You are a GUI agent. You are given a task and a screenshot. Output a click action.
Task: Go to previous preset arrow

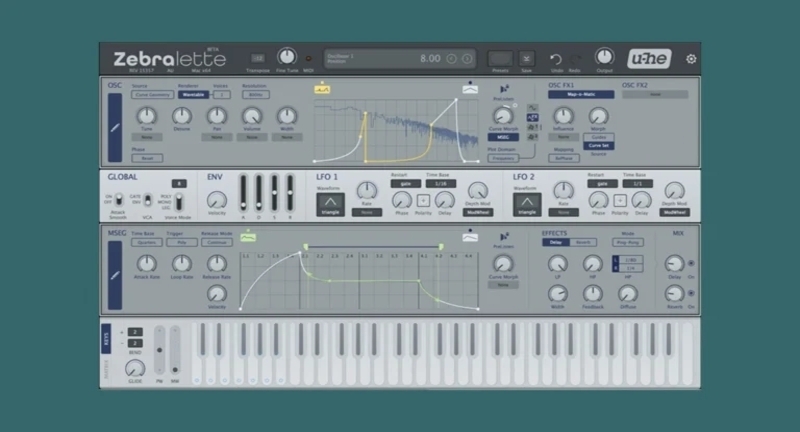(x=451, y=59)
